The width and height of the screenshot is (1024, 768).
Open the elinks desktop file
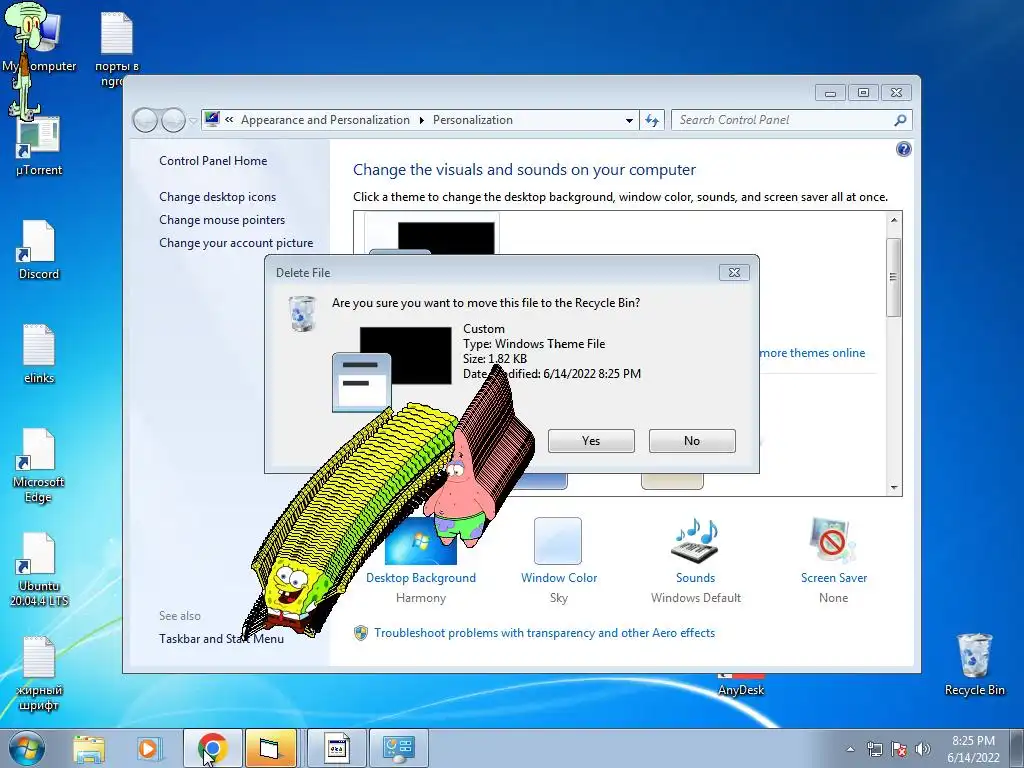coord(39,354)
